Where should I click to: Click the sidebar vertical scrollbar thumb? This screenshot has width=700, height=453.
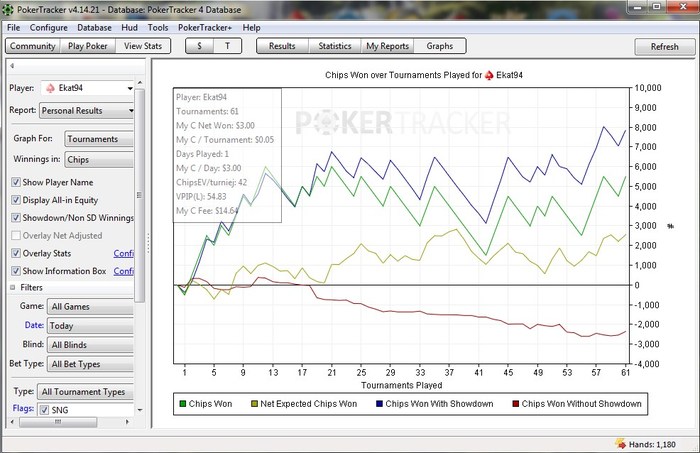140,195
